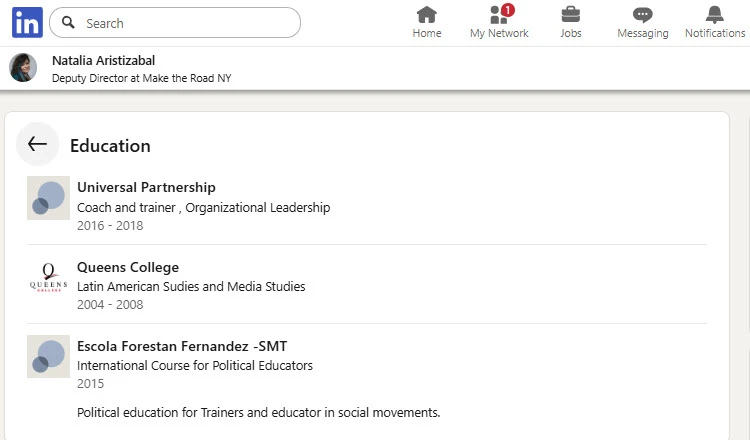750x440 pixels.
Task: Open the Jobs briefcase icon
Action: tap(571, 15)
